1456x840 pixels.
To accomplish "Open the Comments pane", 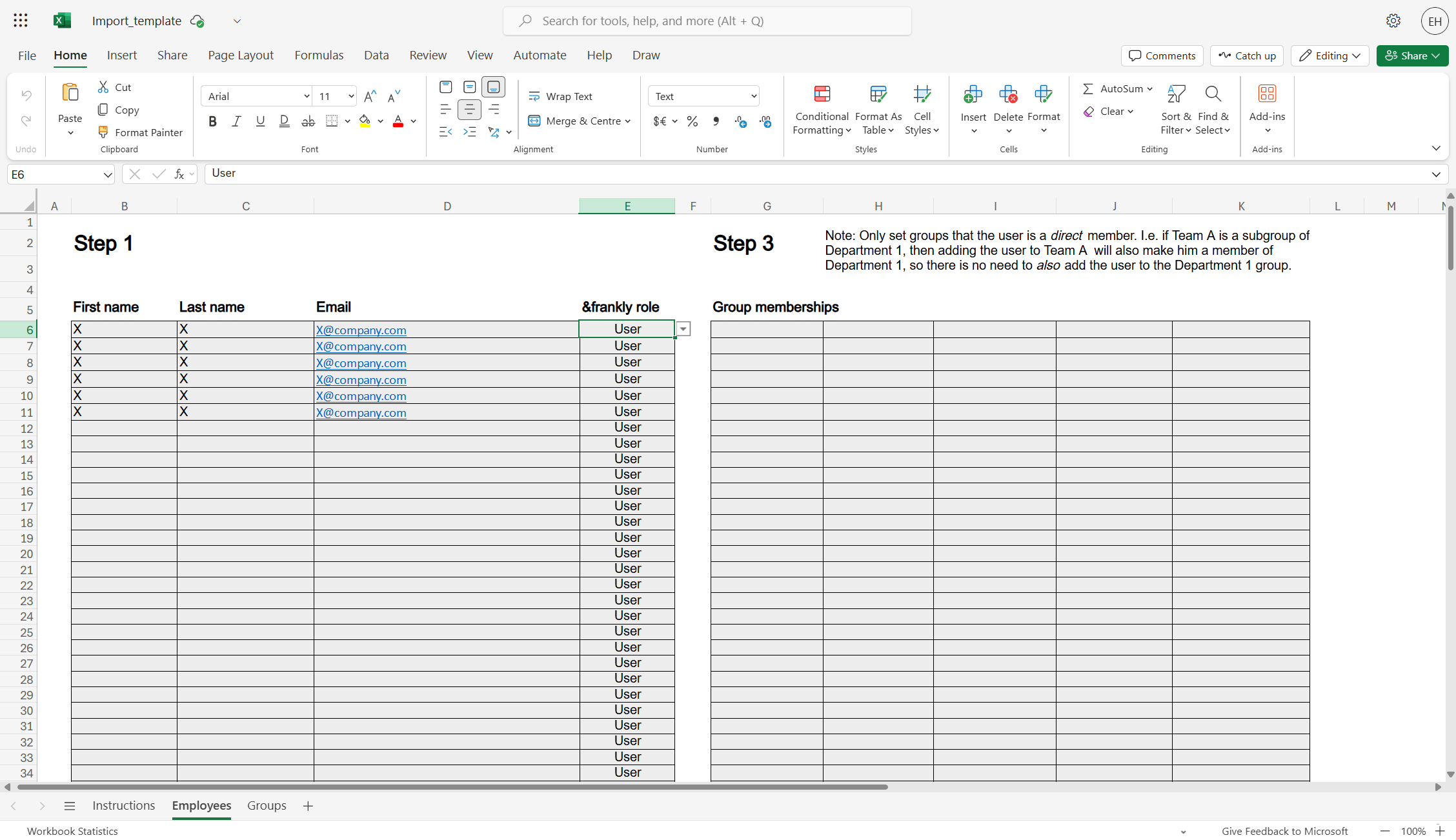I will [x=1162, y=55].
